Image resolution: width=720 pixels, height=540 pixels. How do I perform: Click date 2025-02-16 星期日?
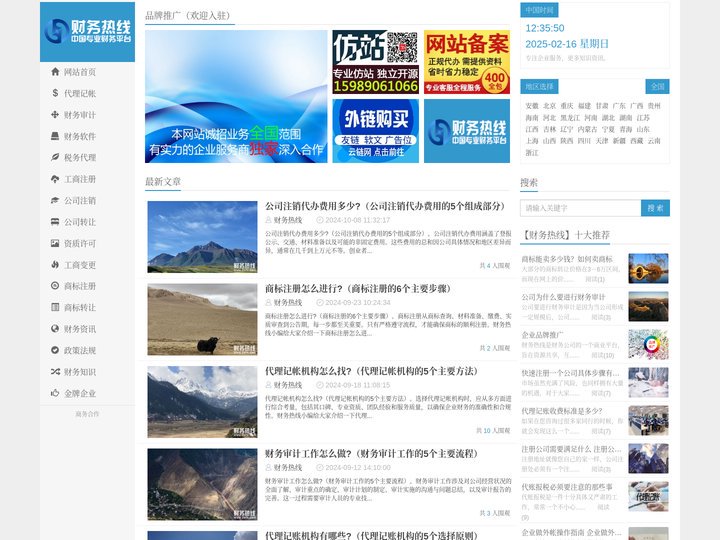click(567, 44)
